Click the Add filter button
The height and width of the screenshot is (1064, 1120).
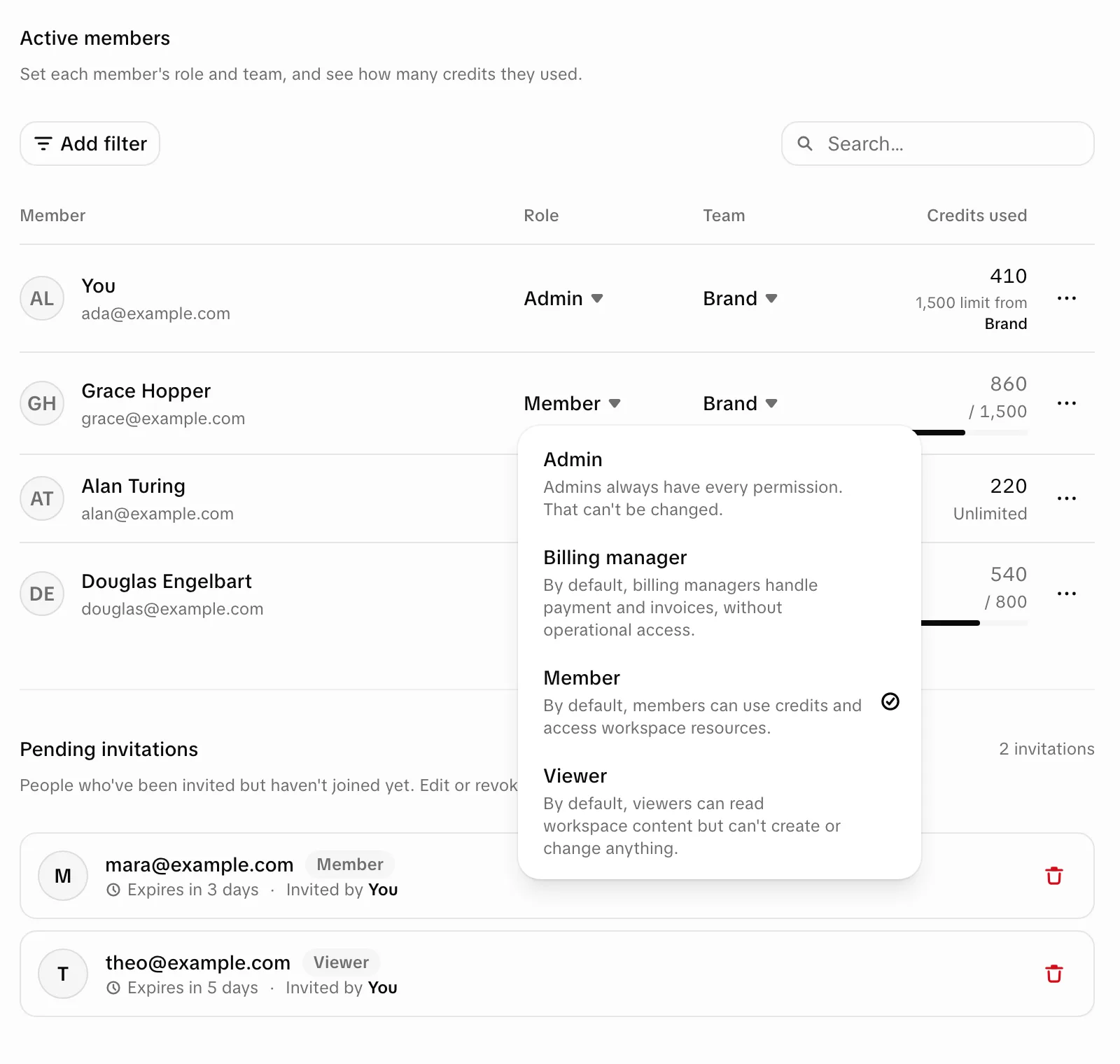pyautogui.click(x=90, y=143)
